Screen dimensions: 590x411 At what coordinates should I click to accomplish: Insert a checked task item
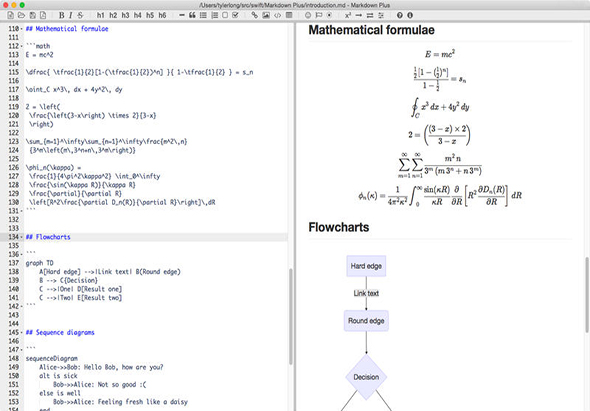(236, 15)
